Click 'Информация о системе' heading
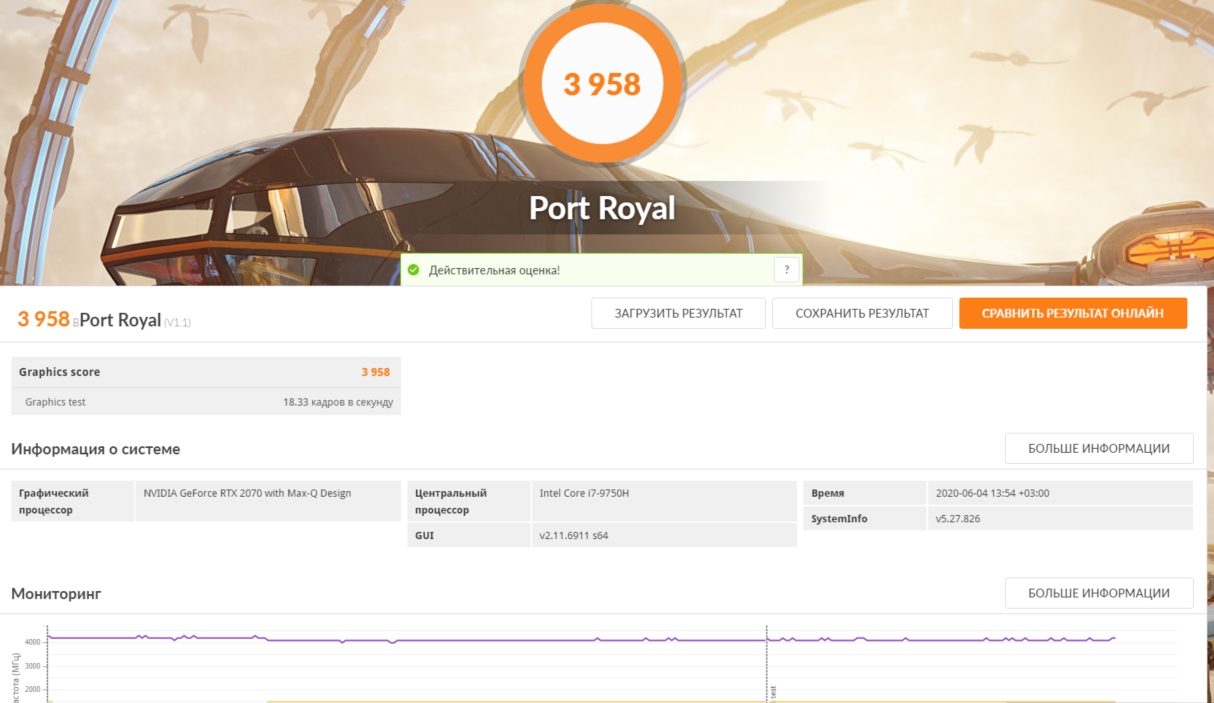Viewport: 1214px width, 703px height. 96,449
